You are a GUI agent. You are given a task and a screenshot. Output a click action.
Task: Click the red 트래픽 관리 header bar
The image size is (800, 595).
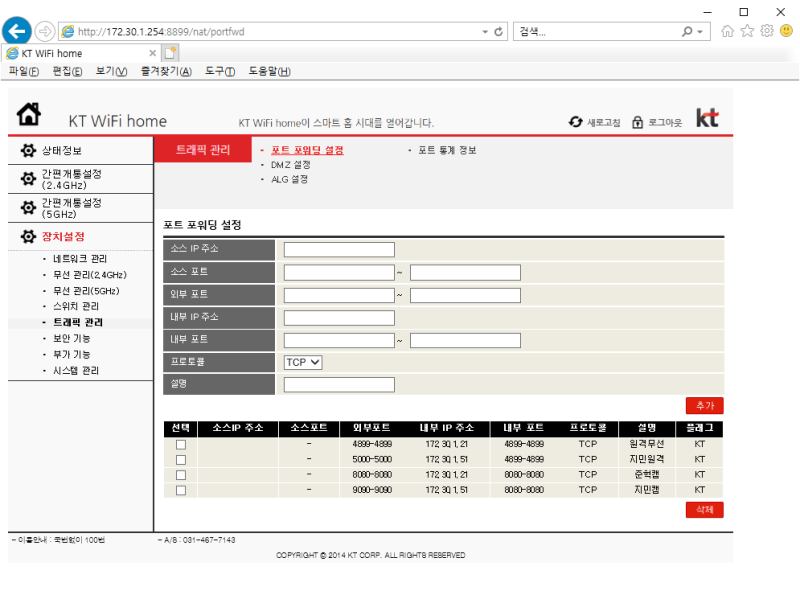click(204, 150)
